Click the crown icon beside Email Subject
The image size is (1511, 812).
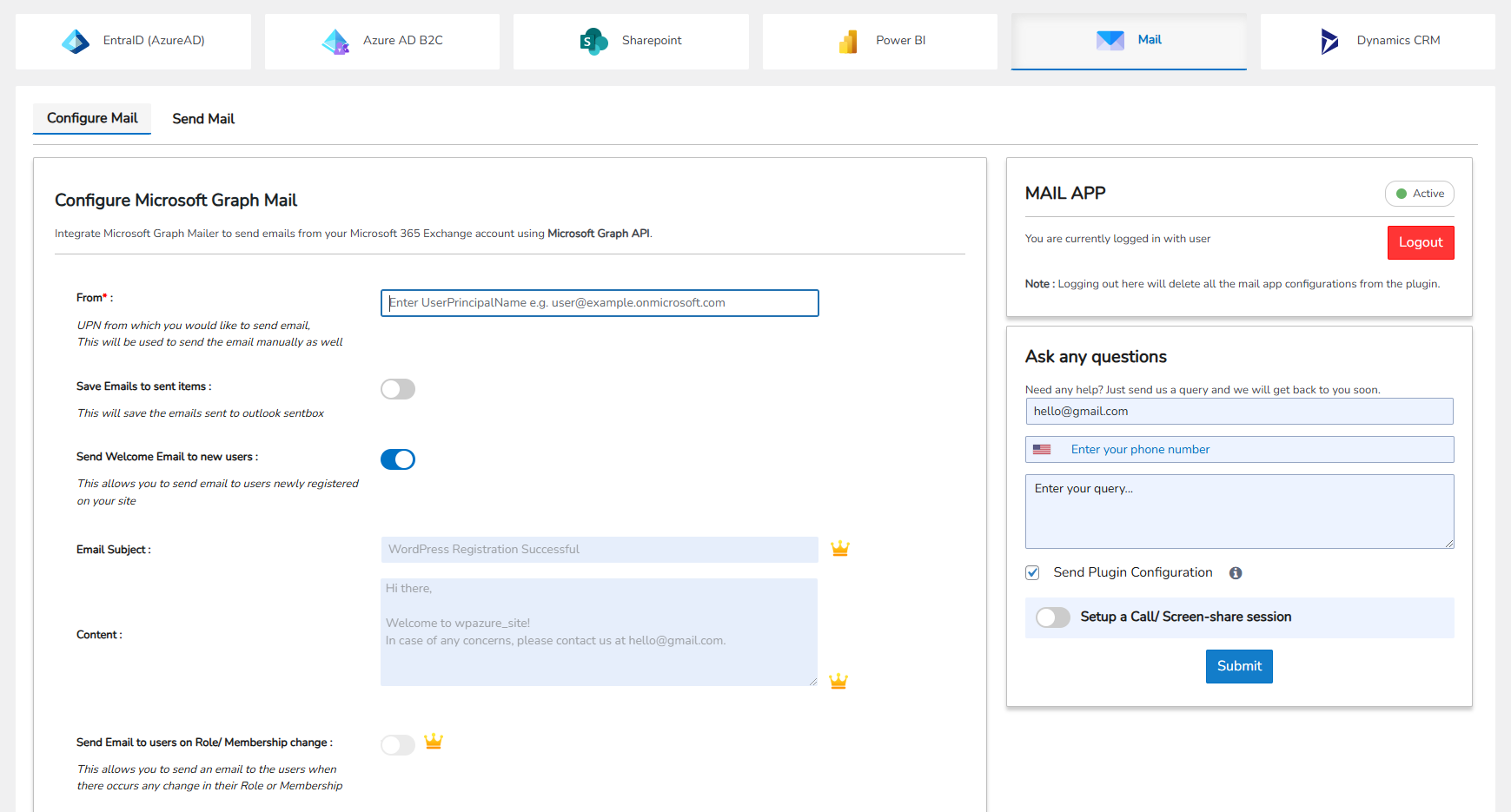tap(839, 549)
